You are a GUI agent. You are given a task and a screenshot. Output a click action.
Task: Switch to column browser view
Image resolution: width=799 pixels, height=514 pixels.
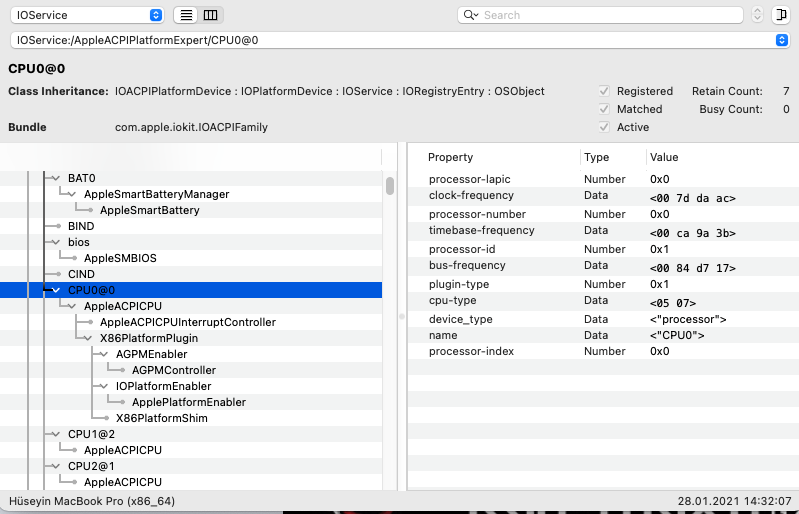(210, 15)
